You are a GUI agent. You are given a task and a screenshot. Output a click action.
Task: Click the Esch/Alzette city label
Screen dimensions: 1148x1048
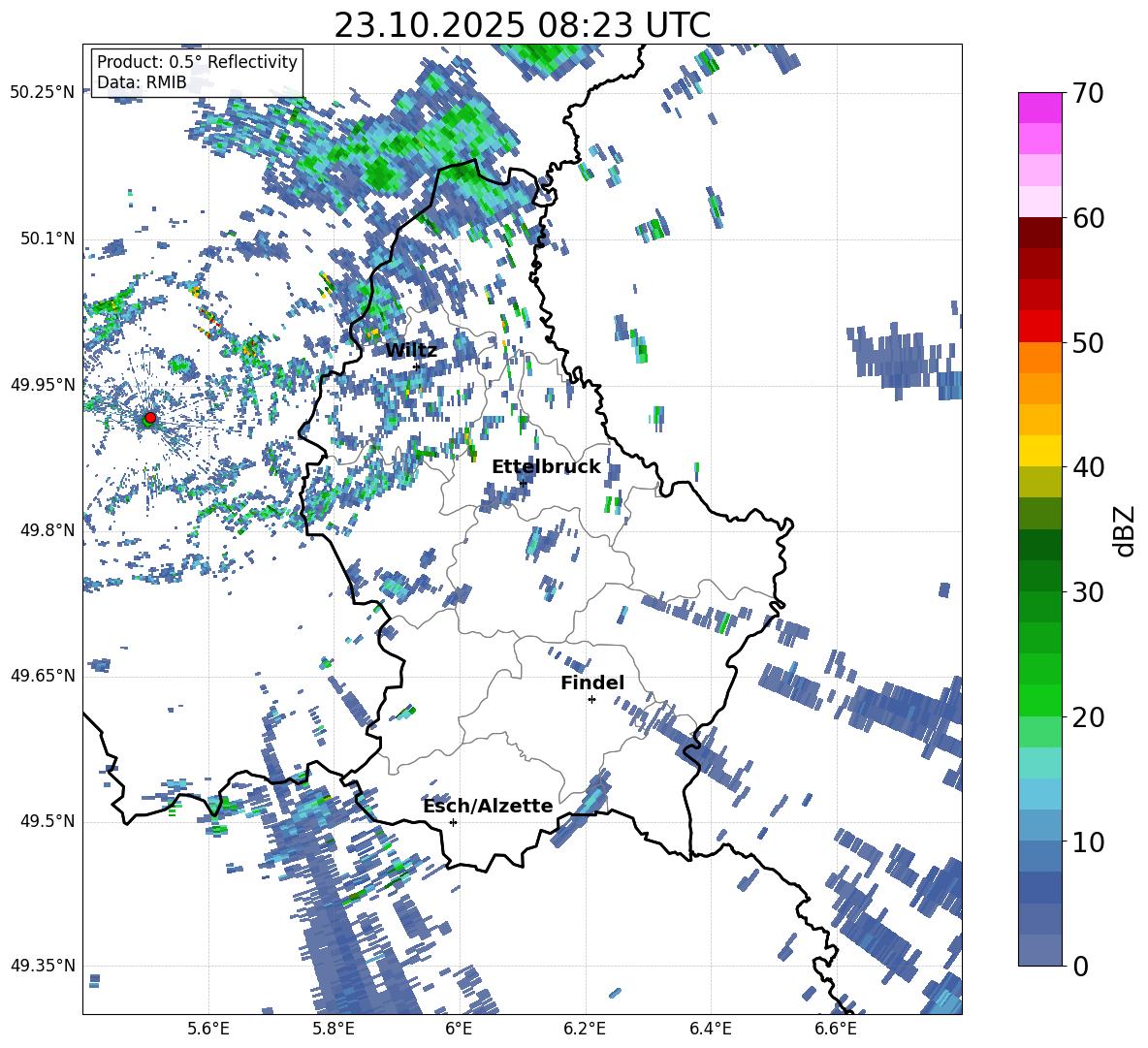pos(488,806)
